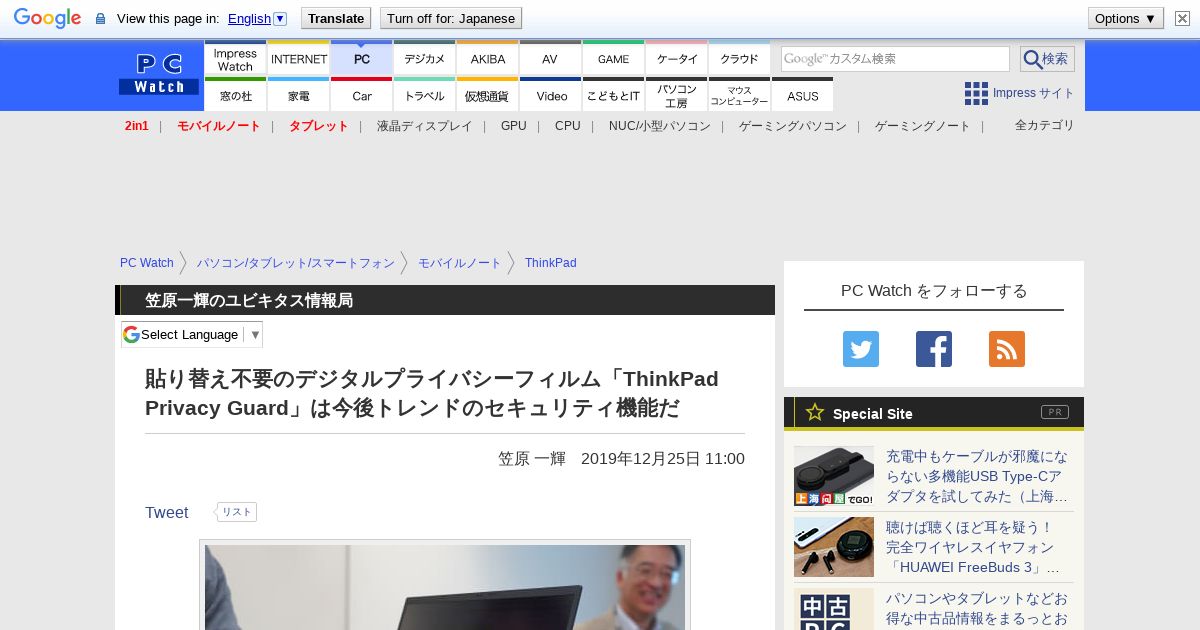Click the 検索 search button
The height and width of the screenshot is (630, 1200).
click(1047, 59)
